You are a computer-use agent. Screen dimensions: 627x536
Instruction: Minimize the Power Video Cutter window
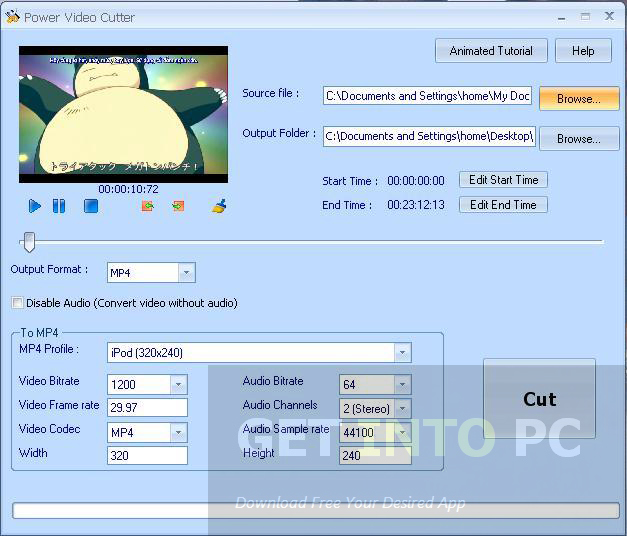point(562,17)
